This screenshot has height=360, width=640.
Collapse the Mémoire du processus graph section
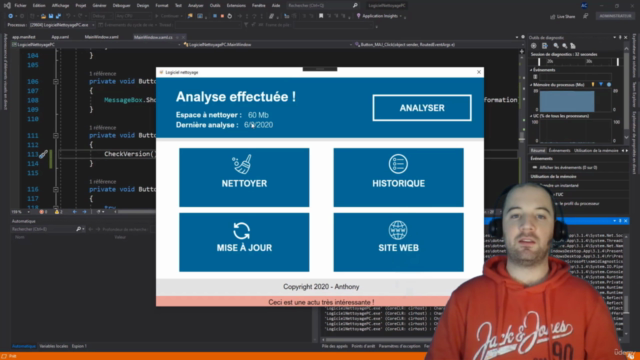(531, 85)
